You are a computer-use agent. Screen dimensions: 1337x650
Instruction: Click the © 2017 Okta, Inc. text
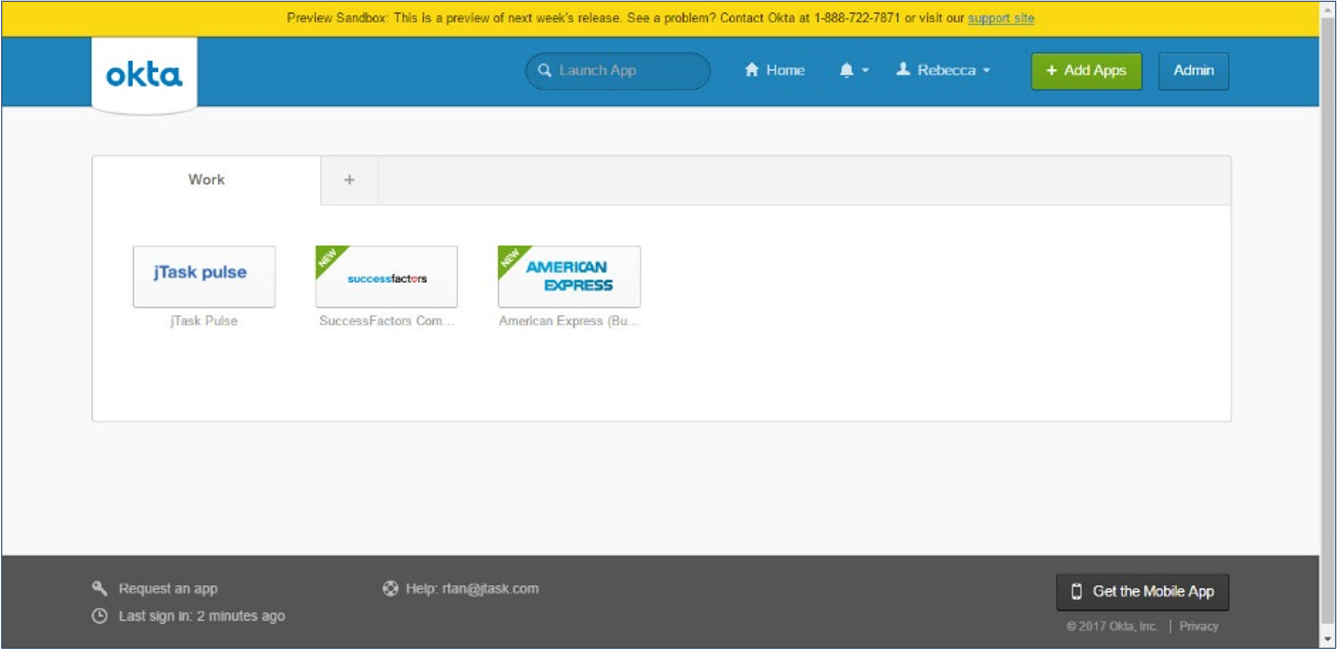click(x=1112, y=627)
